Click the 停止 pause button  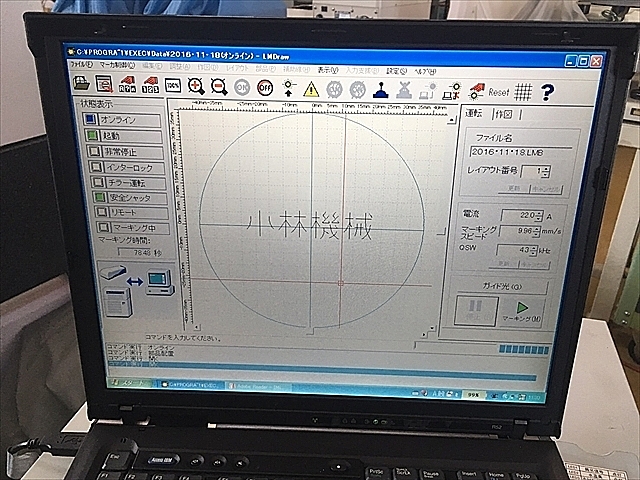pos(476,311)
